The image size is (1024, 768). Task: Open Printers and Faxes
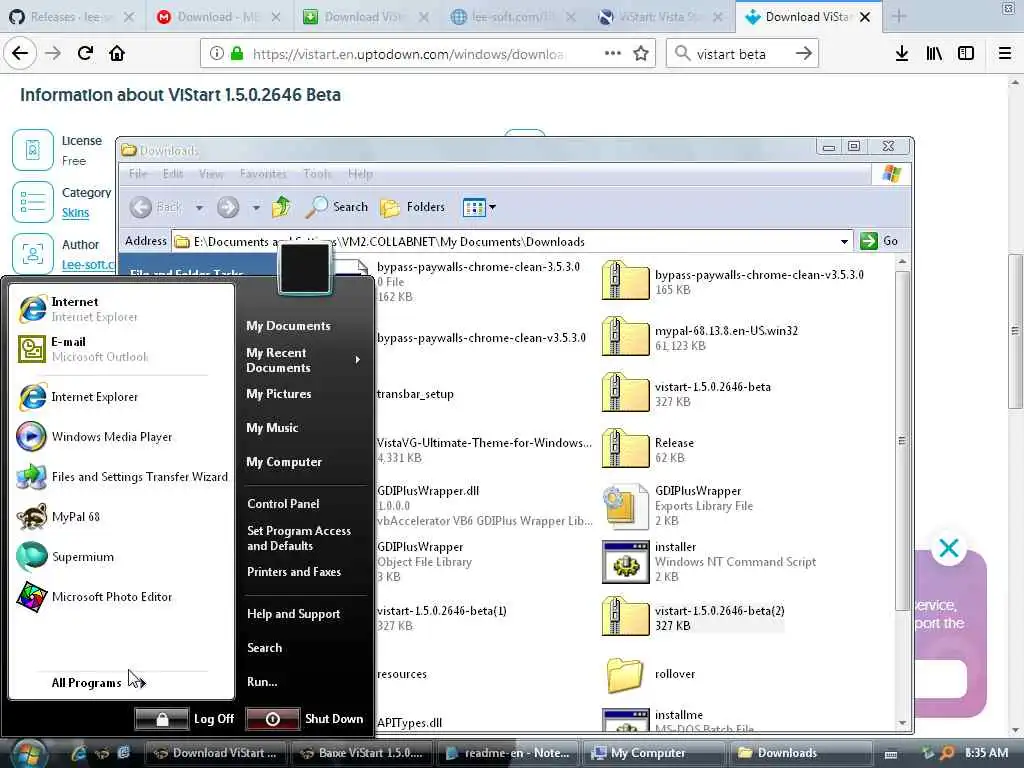pyautogui.click(x=294, y=571)
